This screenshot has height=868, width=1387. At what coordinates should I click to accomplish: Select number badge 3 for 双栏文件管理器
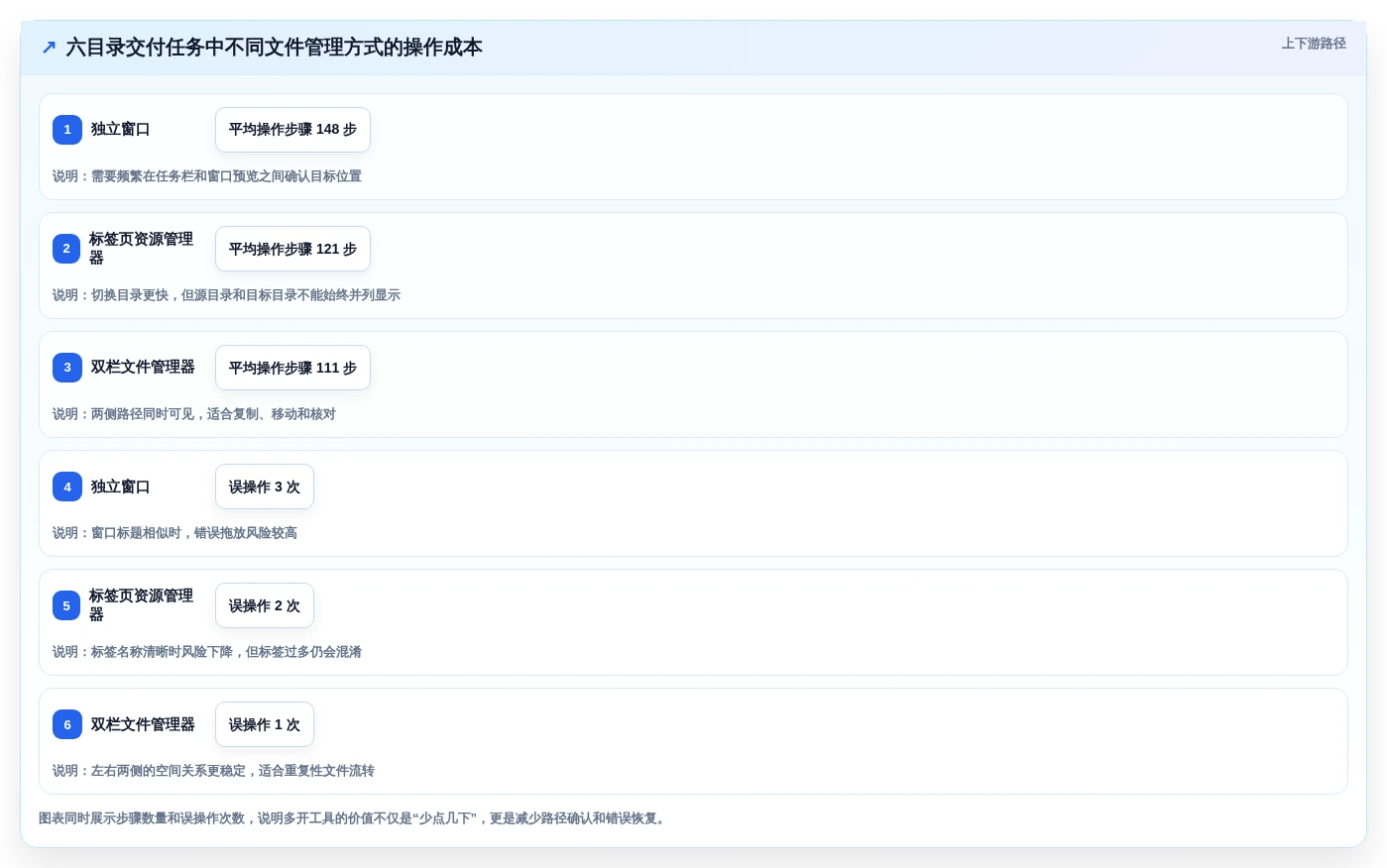tap(67, 368)
